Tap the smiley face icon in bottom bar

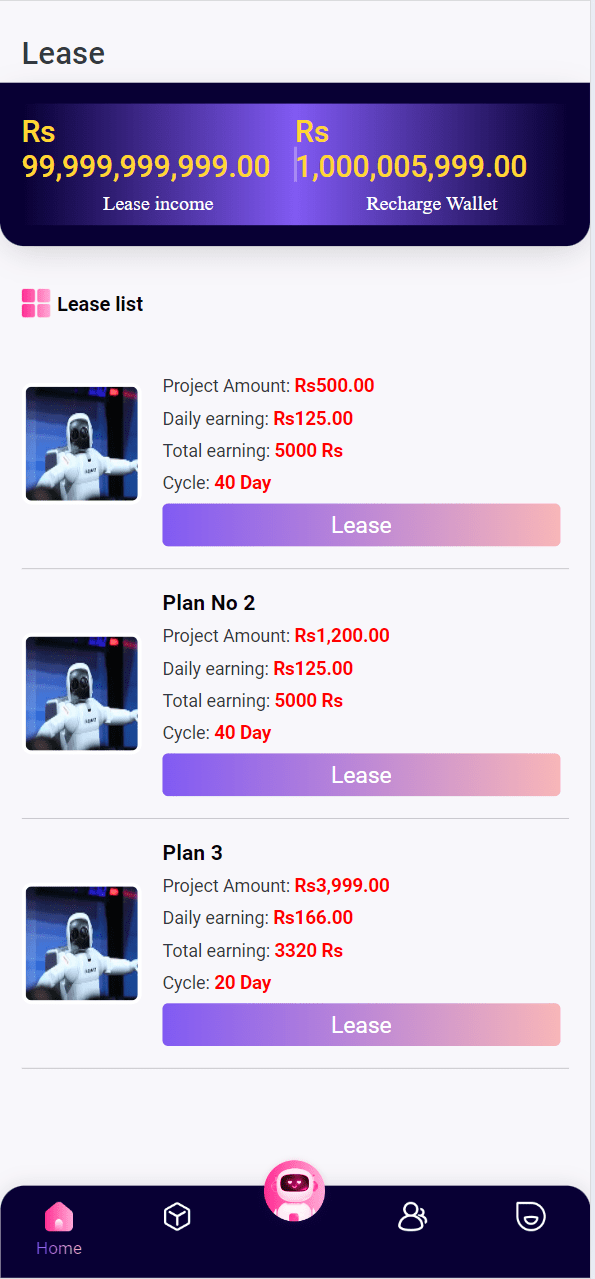click(x=531, y=1216)
